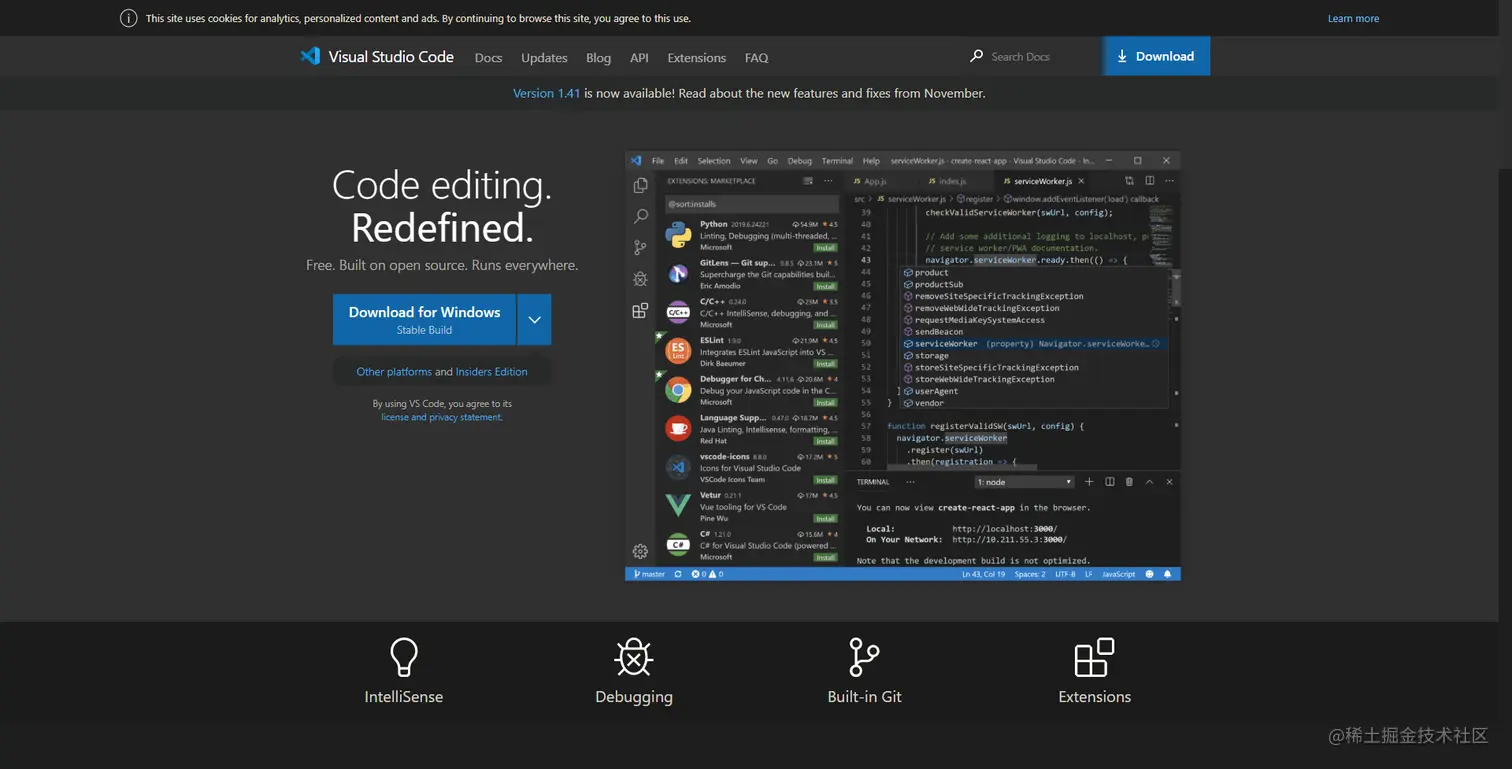Click Extensions icon in screenshot activity bar
The height and width of the screenshot is (769, 1512).
(x=640, y=310)
